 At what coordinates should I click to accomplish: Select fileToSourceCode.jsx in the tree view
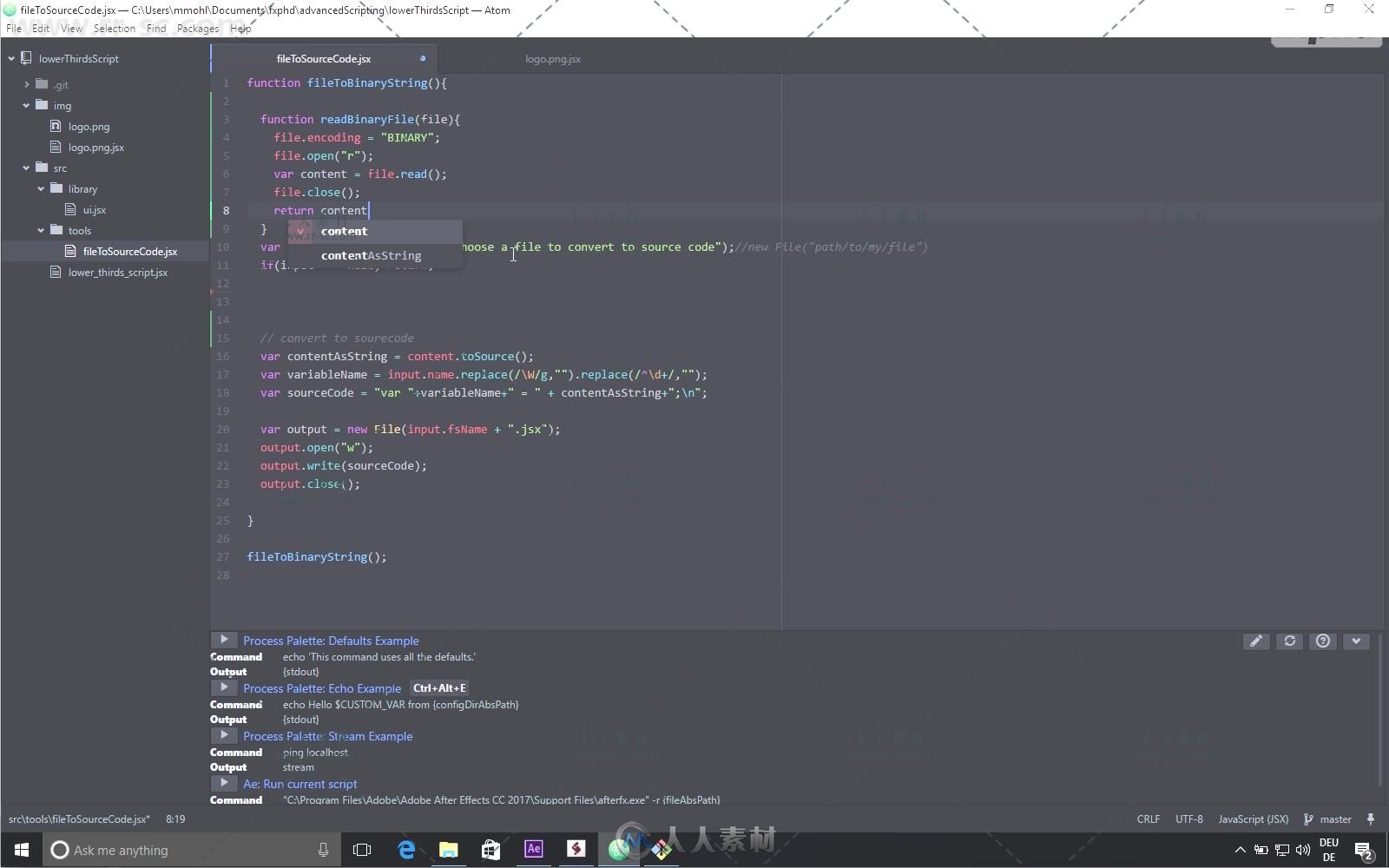pyautogui.click(x=129, y=251)
